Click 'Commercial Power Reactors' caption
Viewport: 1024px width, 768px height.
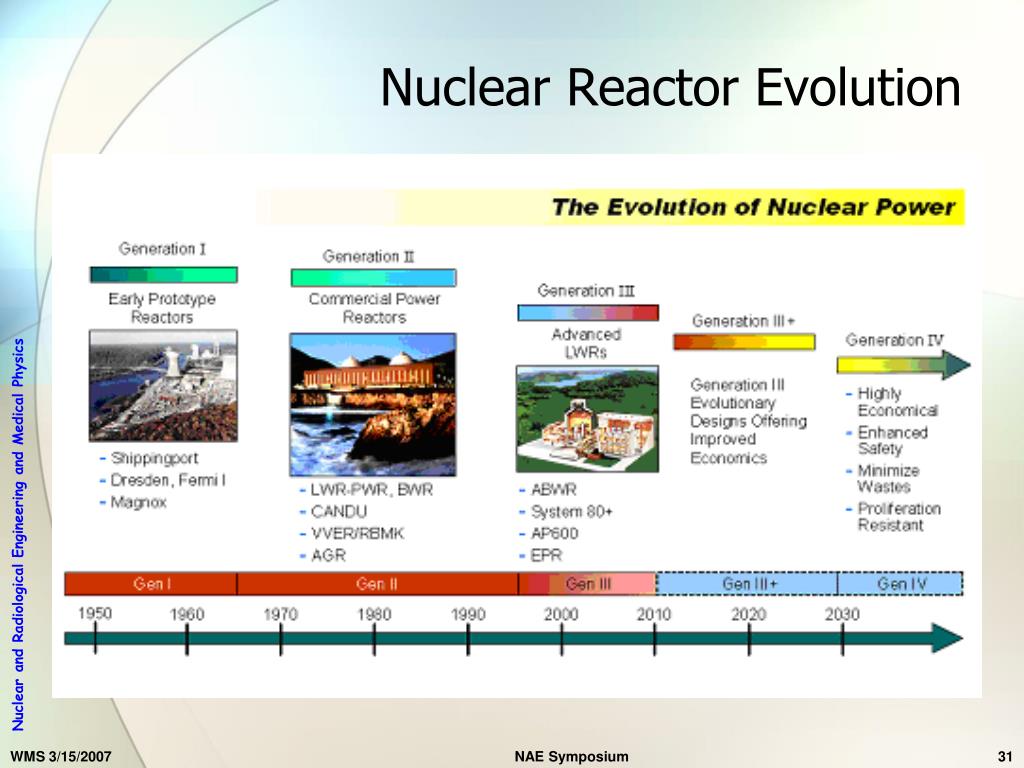(x=374, y=308)
